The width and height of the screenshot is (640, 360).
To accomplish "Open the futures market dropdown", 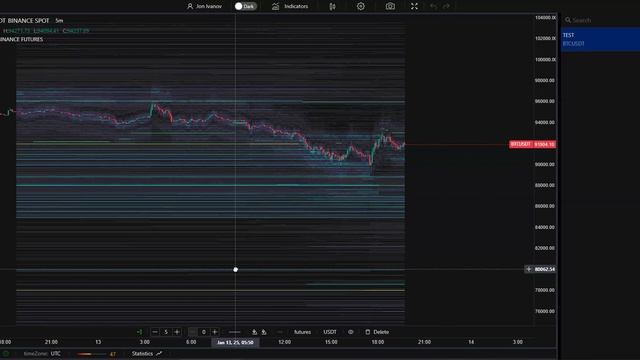I will 302,332.
